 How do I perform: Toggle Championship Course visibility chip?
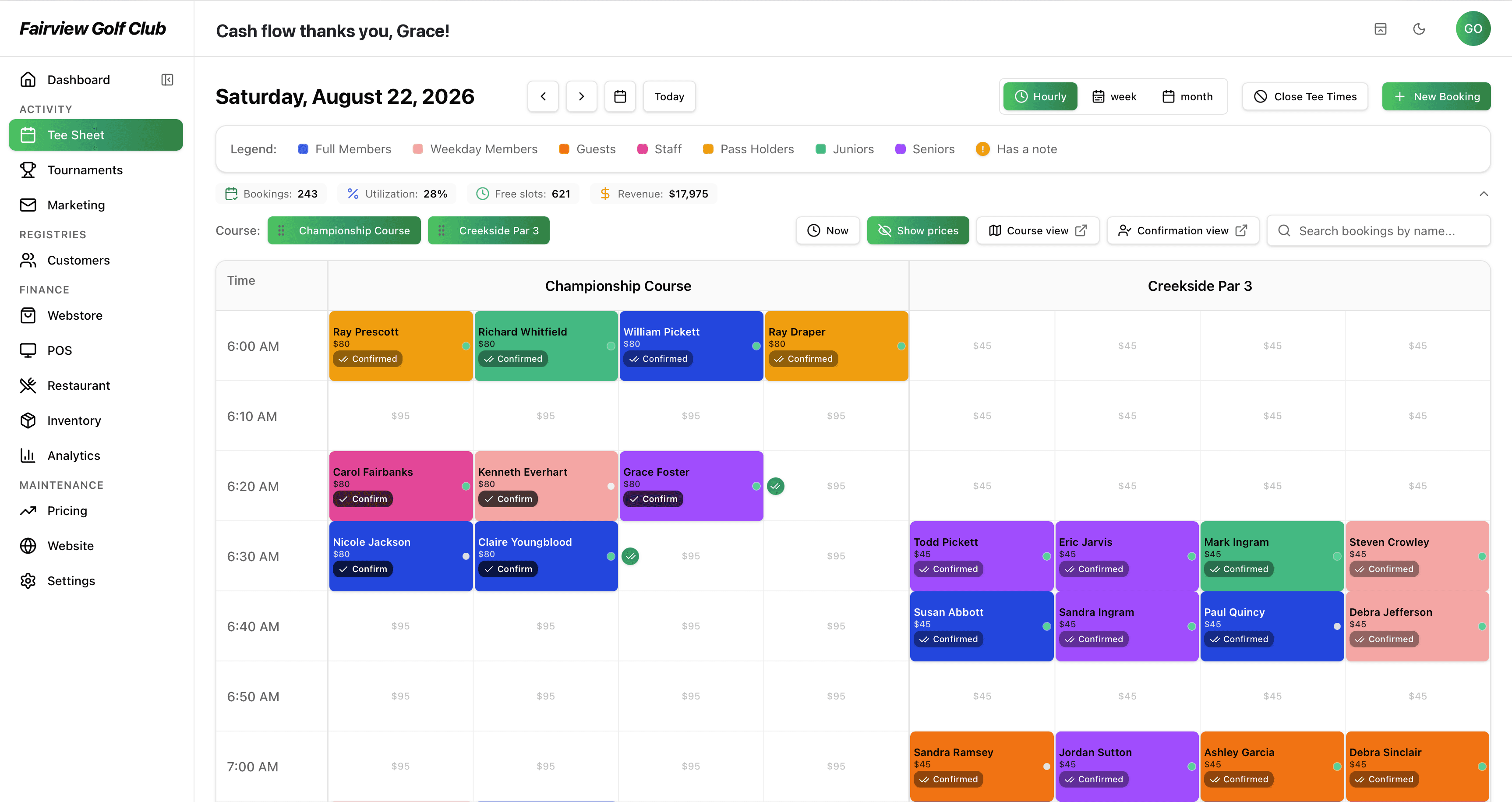[x=344, y=231]
